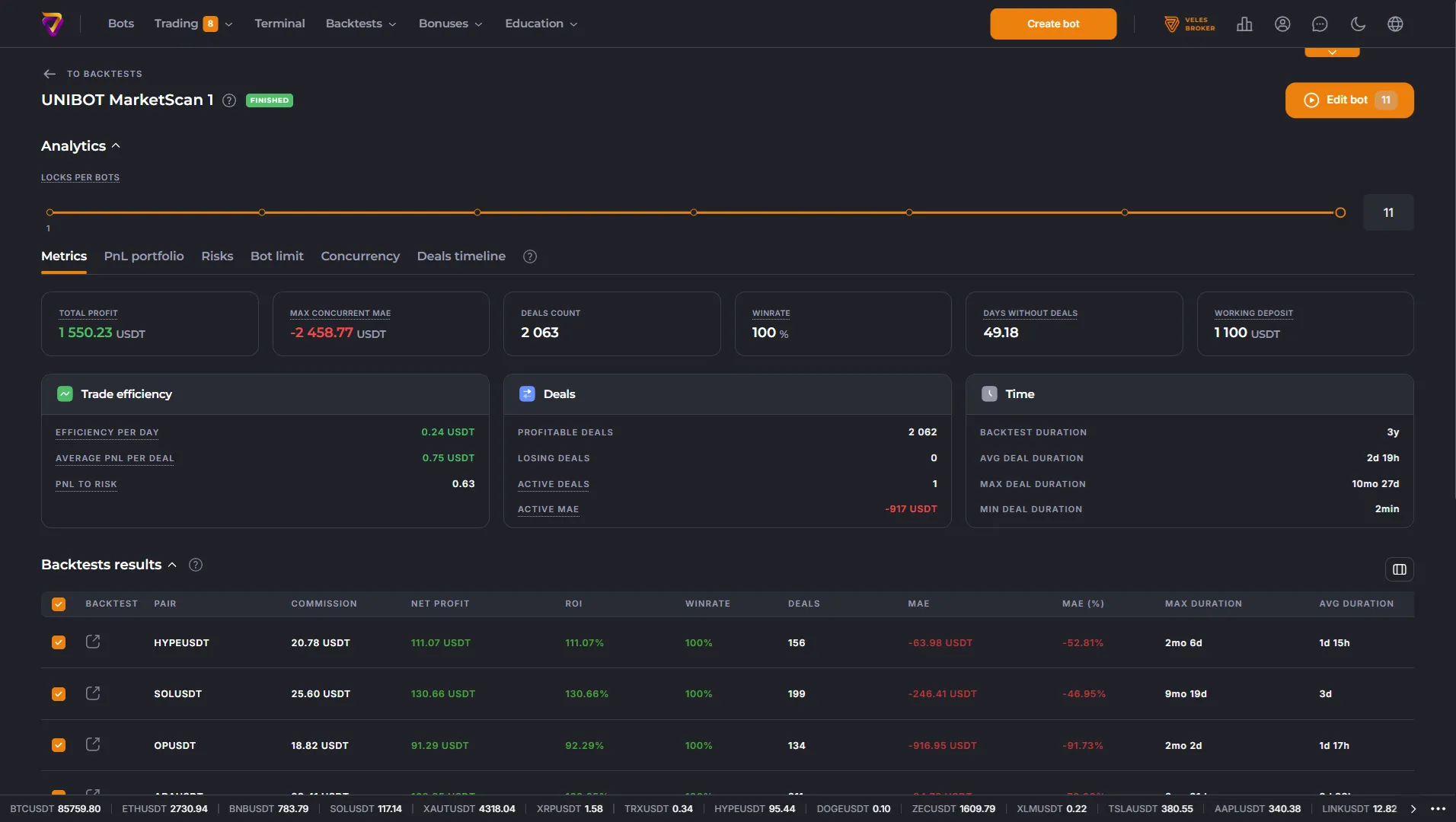Collapse the Backtests results section
The height and width of the screenshot is (822, 1456).
pyautogui.click(x=109, y=565)
